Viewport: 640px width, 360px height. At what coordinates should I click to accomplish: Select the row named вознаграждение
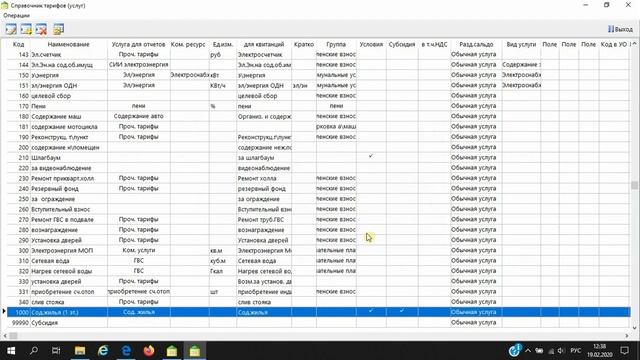pos(318,230)
